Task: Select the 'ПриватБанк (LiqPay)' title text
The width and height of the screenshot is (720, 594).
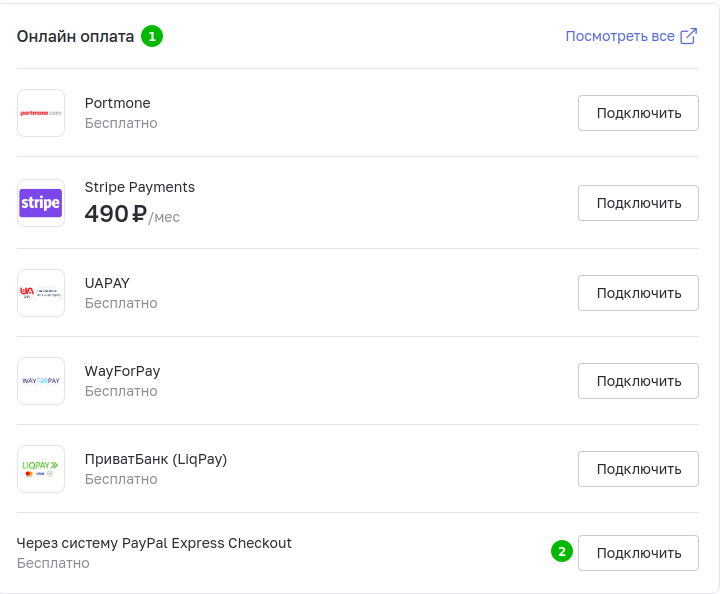Action: [156, 460]
